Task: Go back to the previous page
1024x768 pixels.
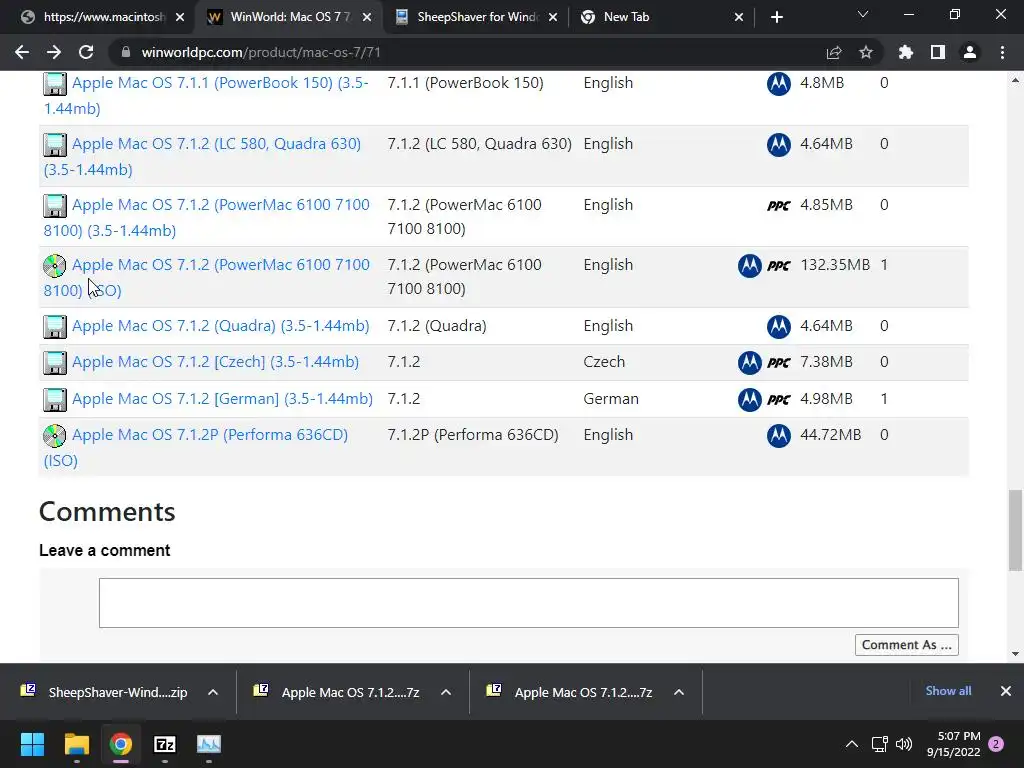Action: point(22,52)
